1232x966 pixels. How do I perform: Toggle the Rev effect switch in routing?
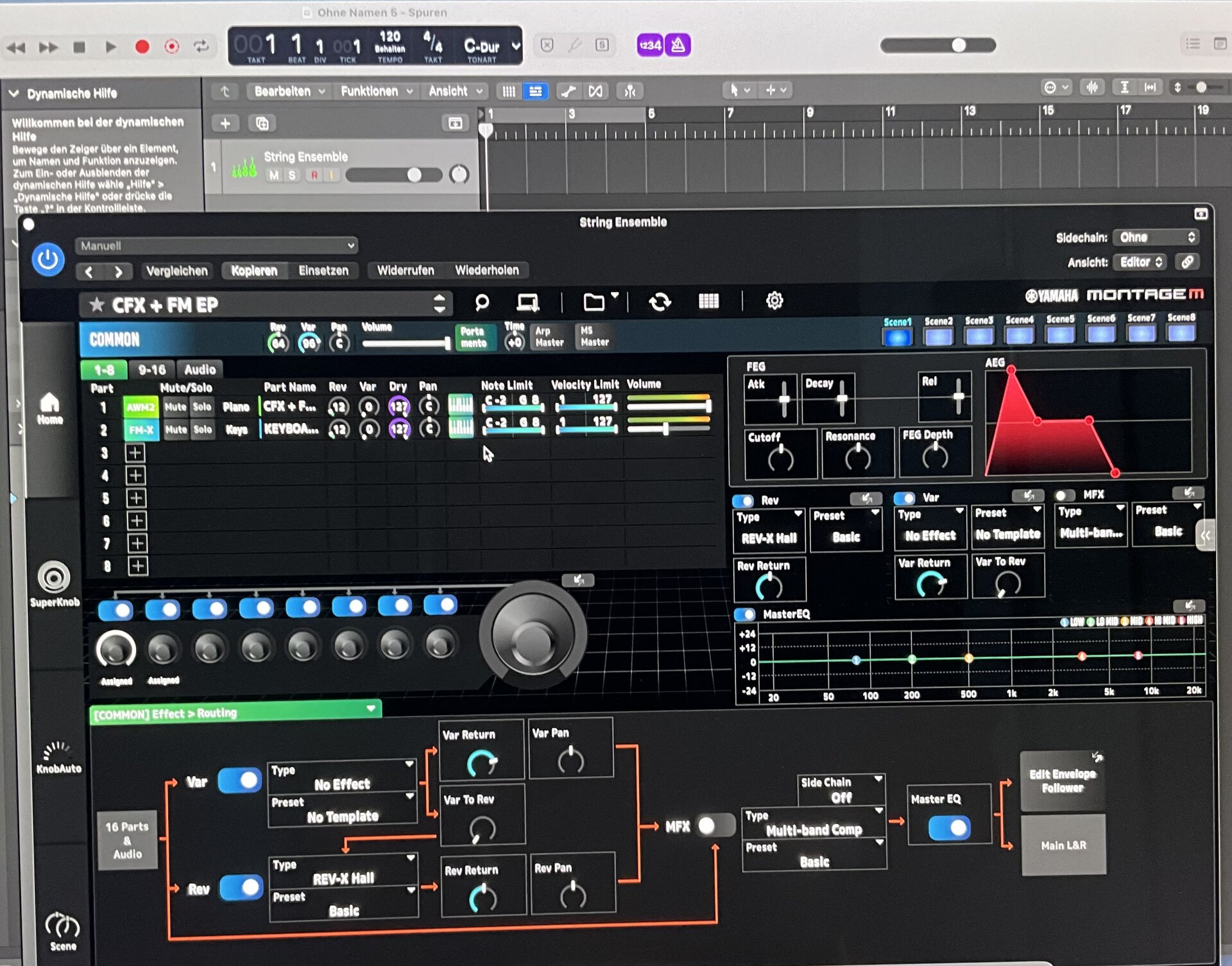pos(241,888)
